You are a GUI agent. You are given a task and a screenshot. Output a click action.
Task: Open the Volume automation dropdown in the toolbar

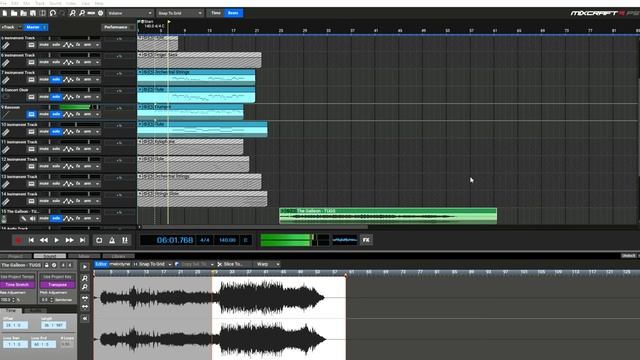pyautogui.click(x=130, y=13)
